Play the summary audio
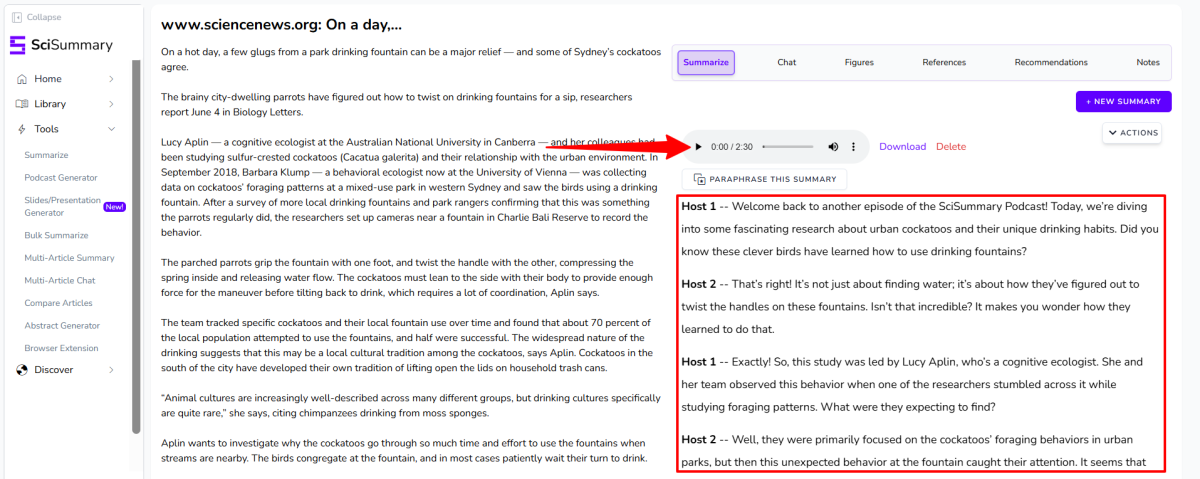Screen dimensions: 1200x479 point(698,147)
